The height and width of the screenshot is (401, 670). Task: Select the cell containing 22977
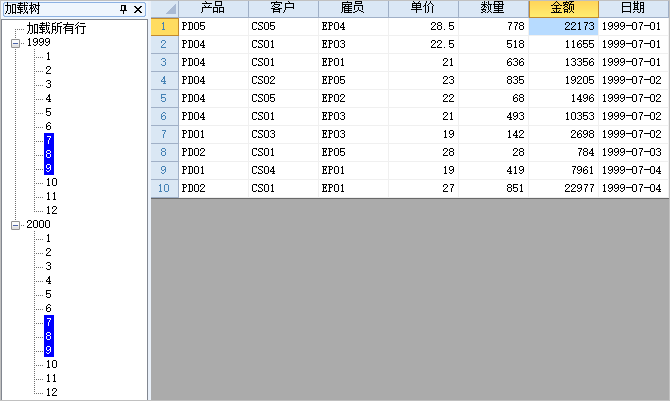tap(563, 188)
